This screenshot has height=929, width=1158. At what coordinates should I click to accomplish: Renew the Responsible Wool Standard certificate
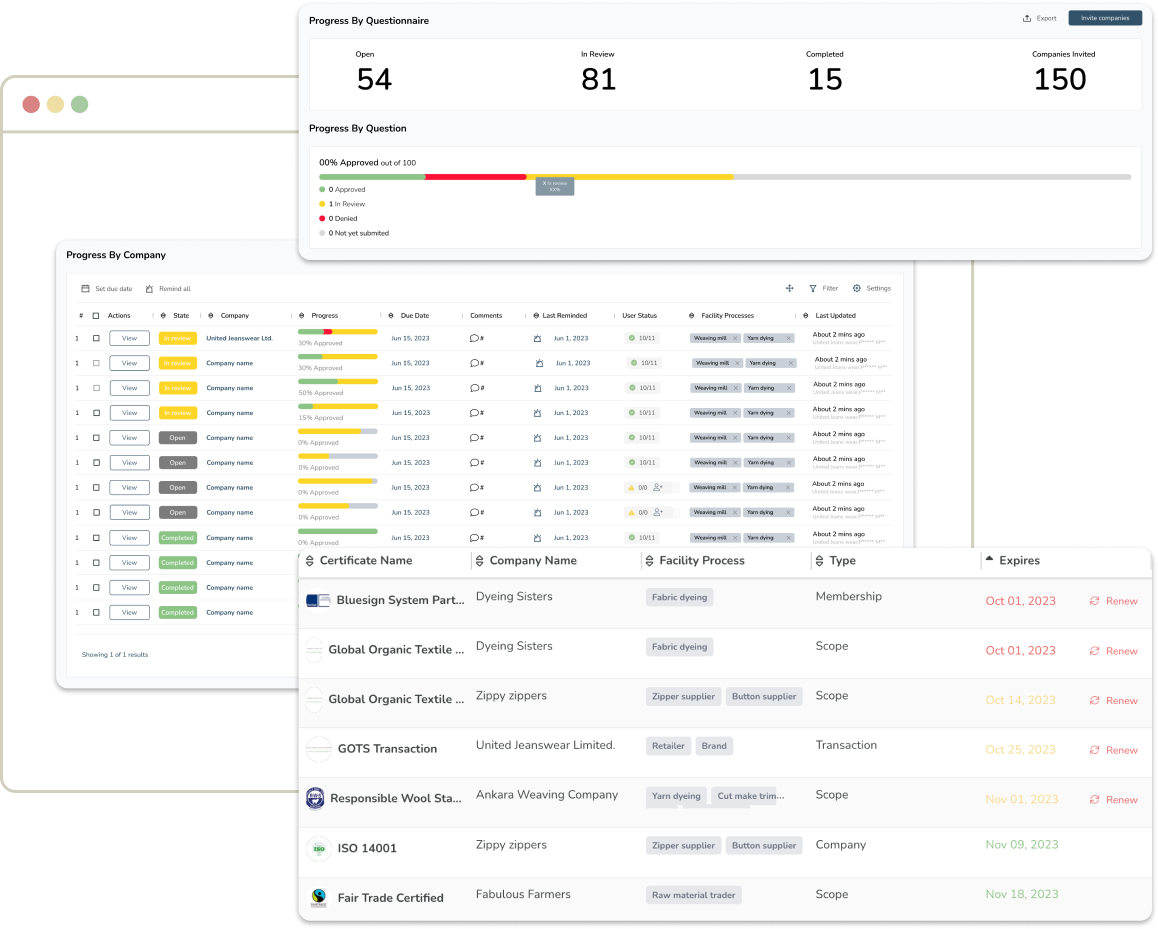point(1114,800)
